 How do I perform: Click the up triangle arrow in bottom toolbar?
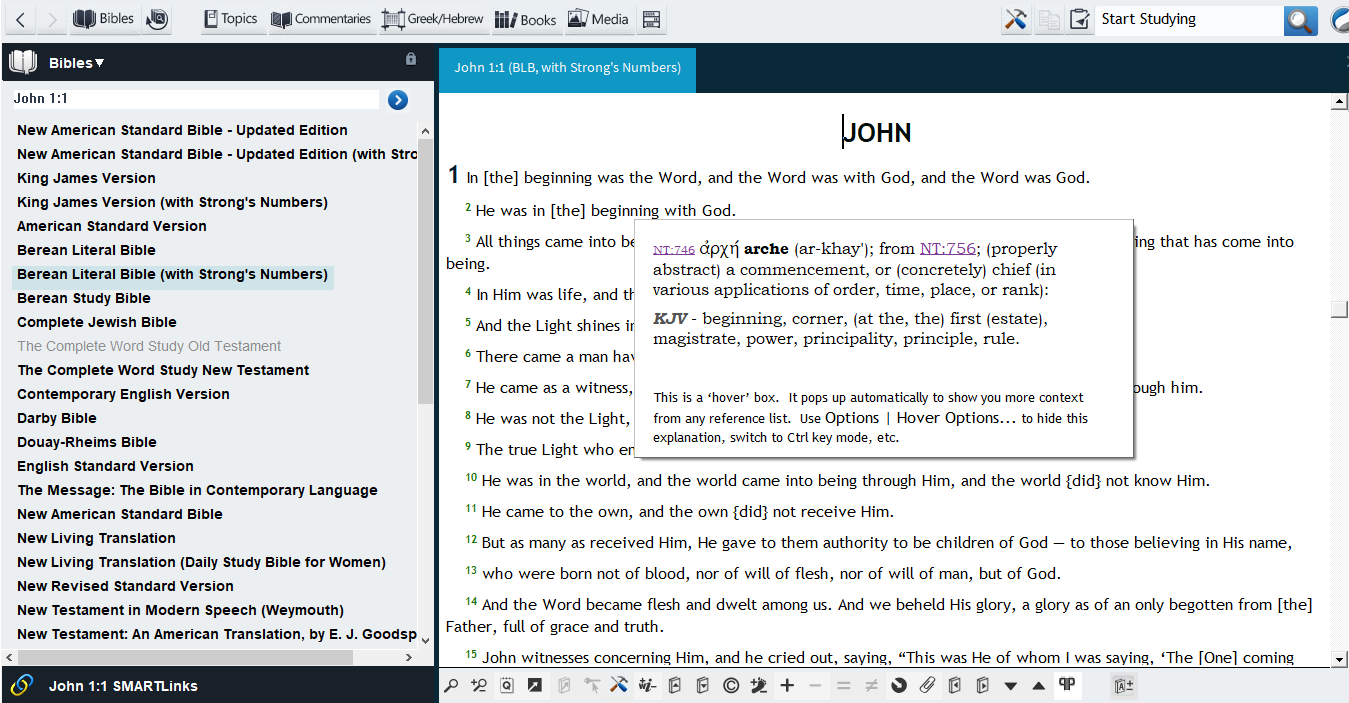tap(1039, 686)
